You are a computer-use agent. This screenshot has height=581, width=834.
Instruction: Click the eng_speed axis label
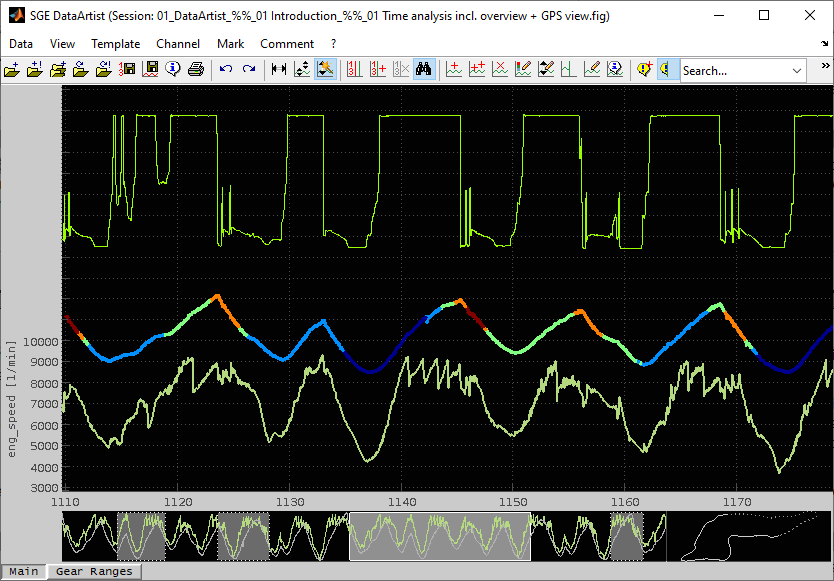tap(12, 399)
